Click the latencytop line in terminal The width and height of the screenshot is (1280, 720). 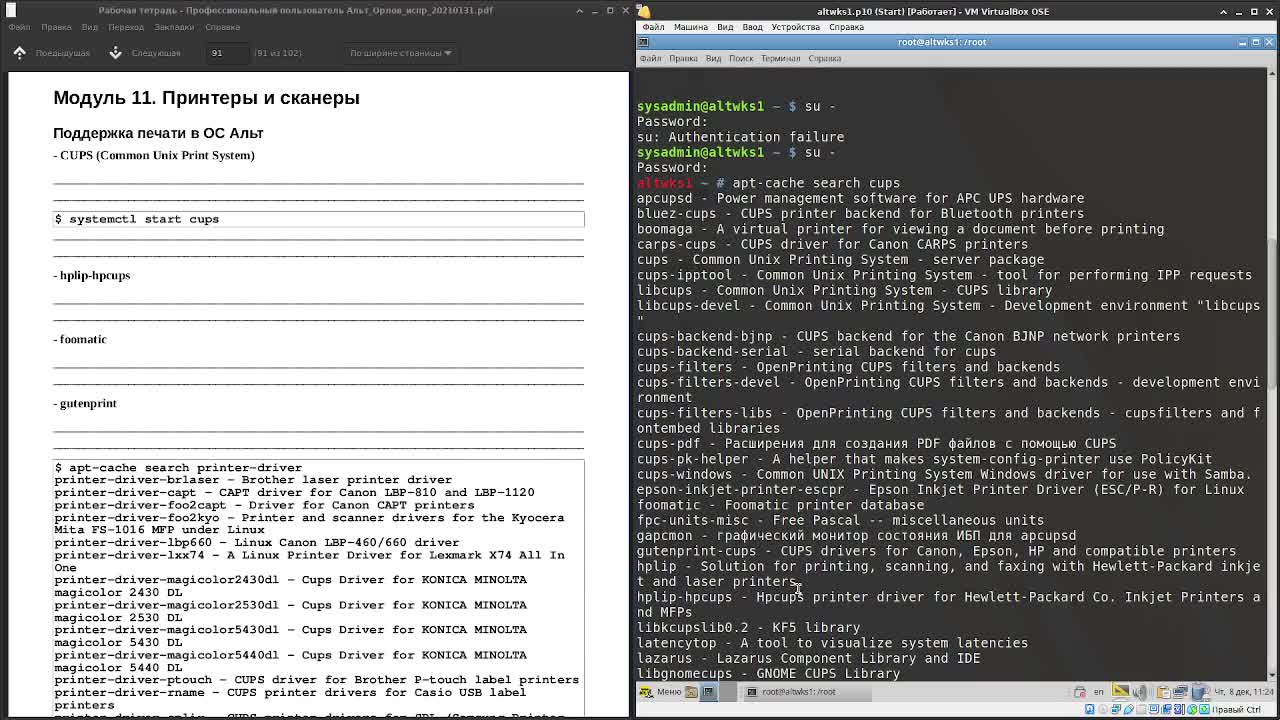832,643
